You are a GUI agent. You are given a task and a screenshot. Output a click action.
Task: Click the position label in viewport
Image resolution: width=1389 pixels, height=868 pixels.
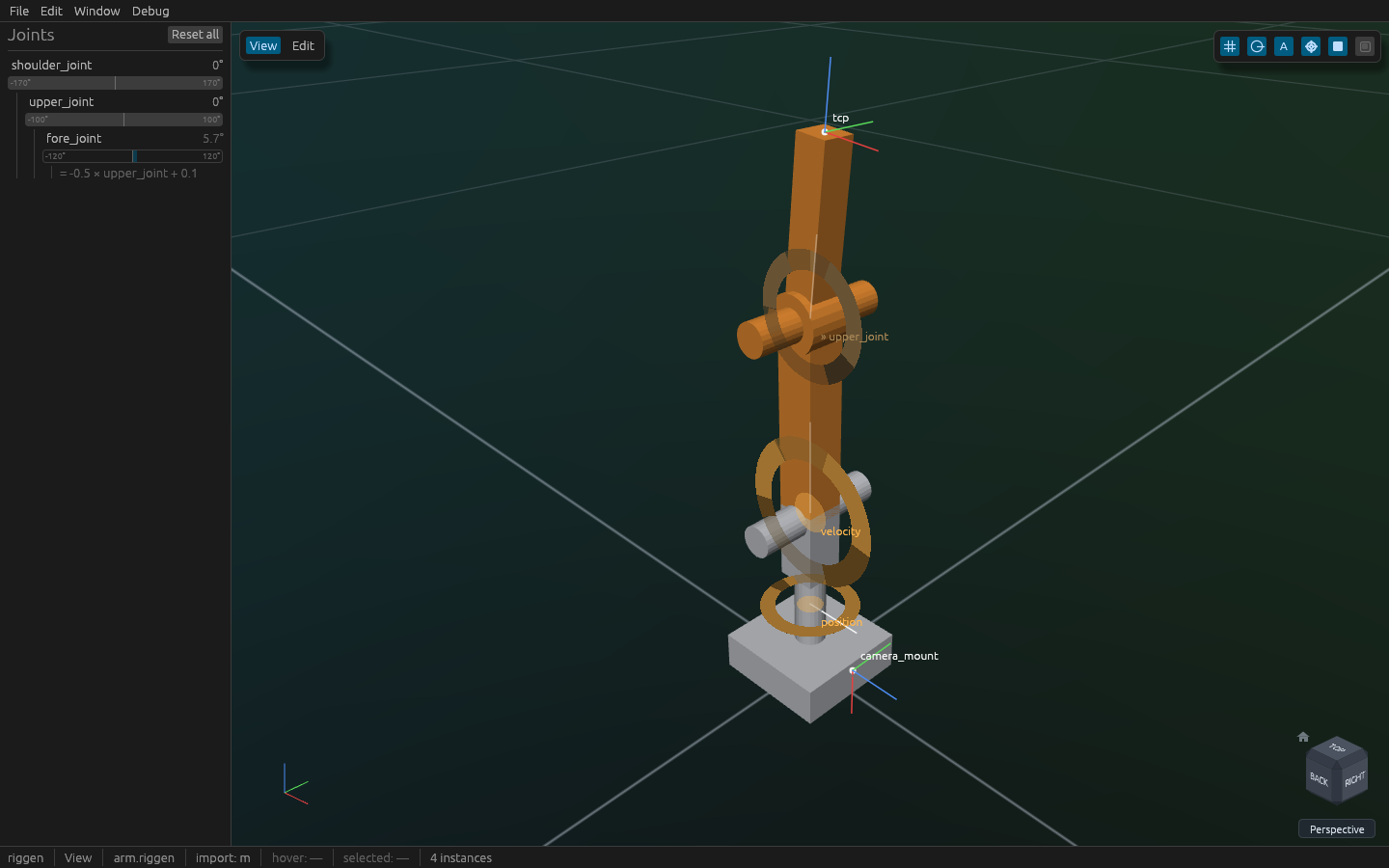[841, 622]
